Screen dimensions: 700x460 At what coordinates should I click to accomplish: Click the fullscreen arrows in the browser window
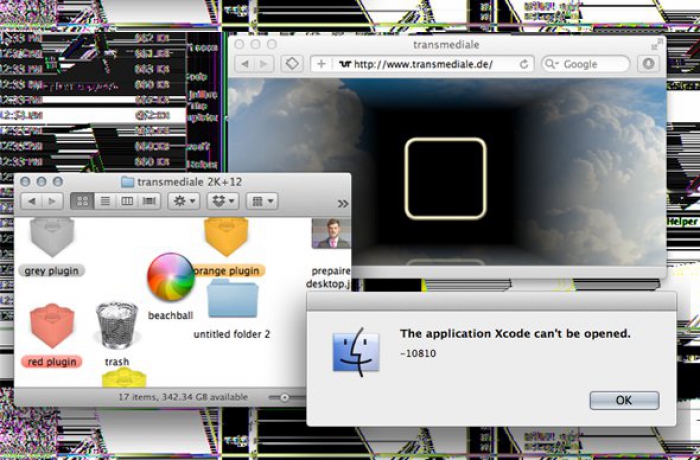(x=657, y=45)
